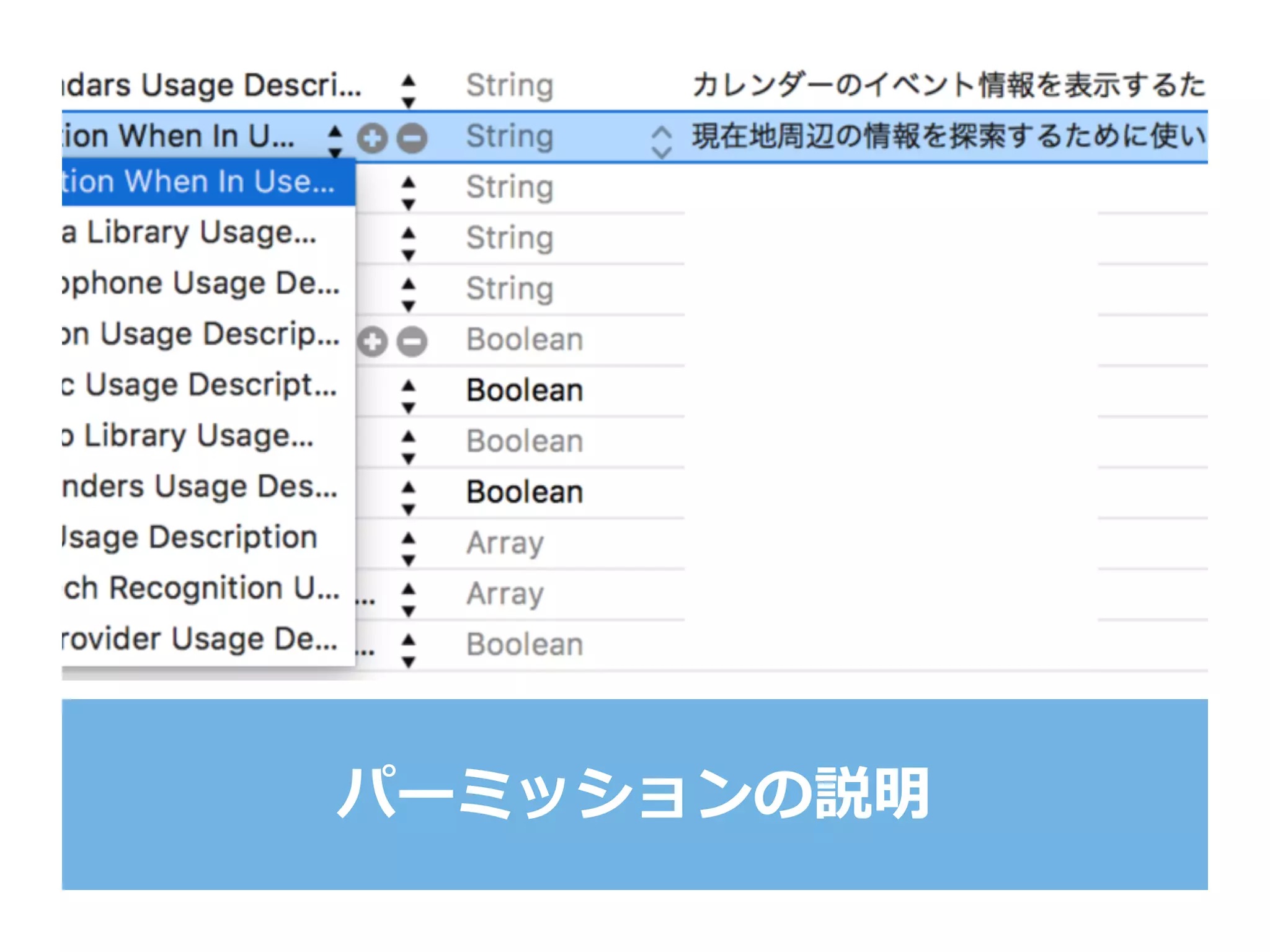Choose Media Library Usage menu entry
Image resolution: width=1270 pixels, height=952 pixels.
pyautogui.click(x=189, y=233)
